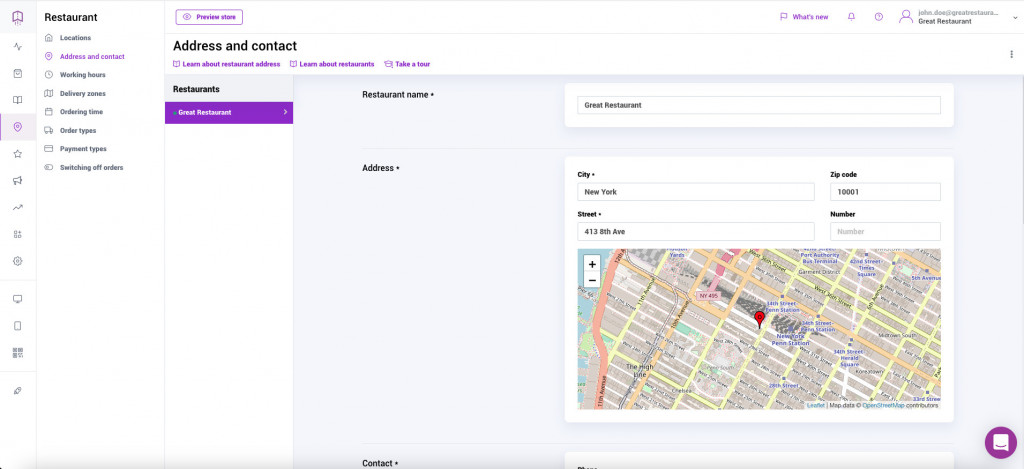The width and height of the screenshot is (1024, 469).
Task: Open Learn about restaurant address link
Action: click(x=231, y=64)
